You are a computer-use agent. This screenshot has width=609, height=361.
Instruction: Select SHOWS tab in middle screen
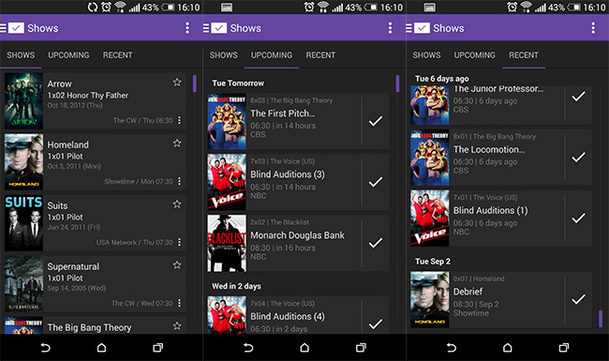coord(224,55)
